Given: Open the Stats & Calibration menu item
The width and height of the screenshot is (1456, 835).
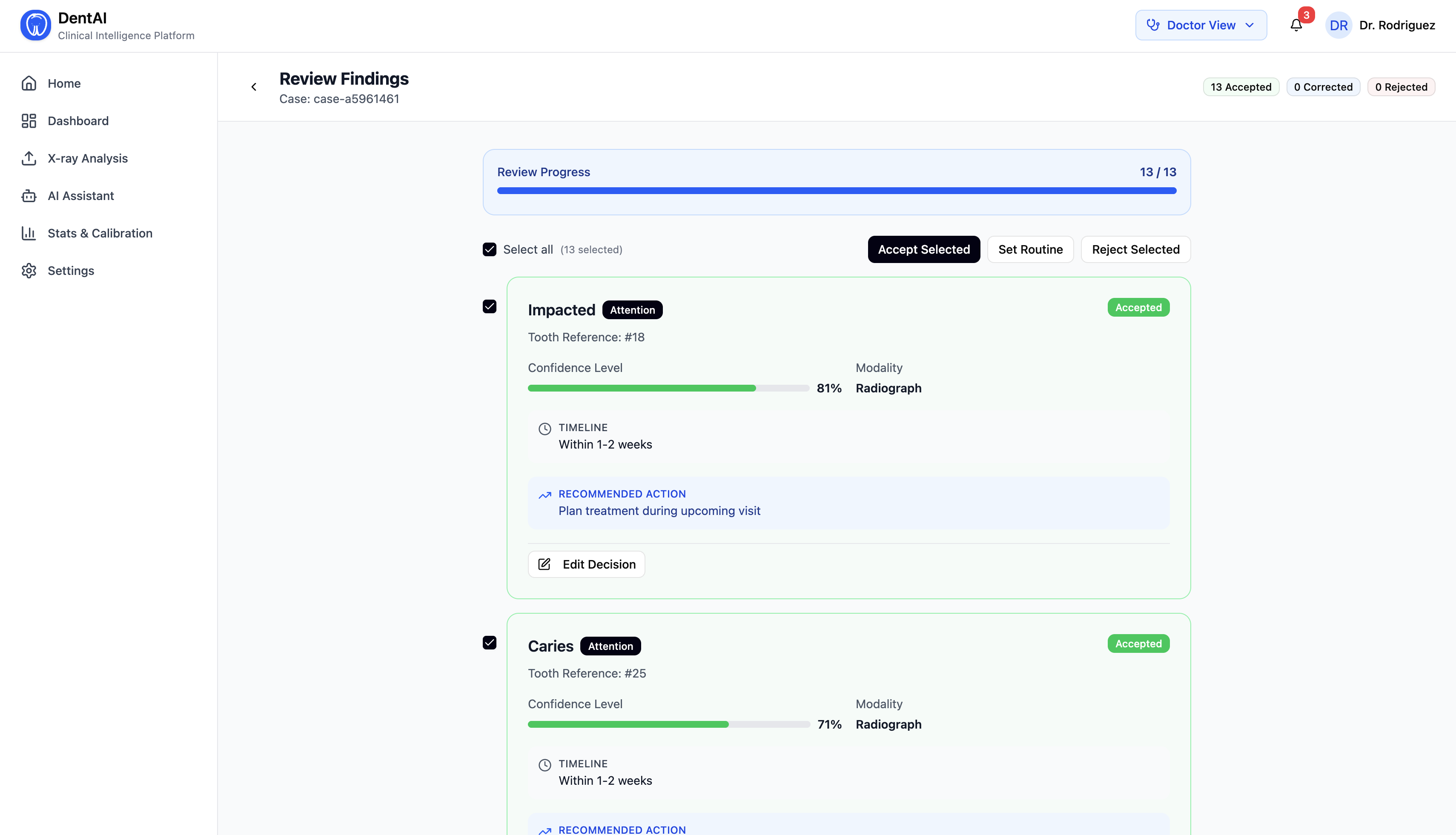Looking at the screenshot, I should pos(100,233).
